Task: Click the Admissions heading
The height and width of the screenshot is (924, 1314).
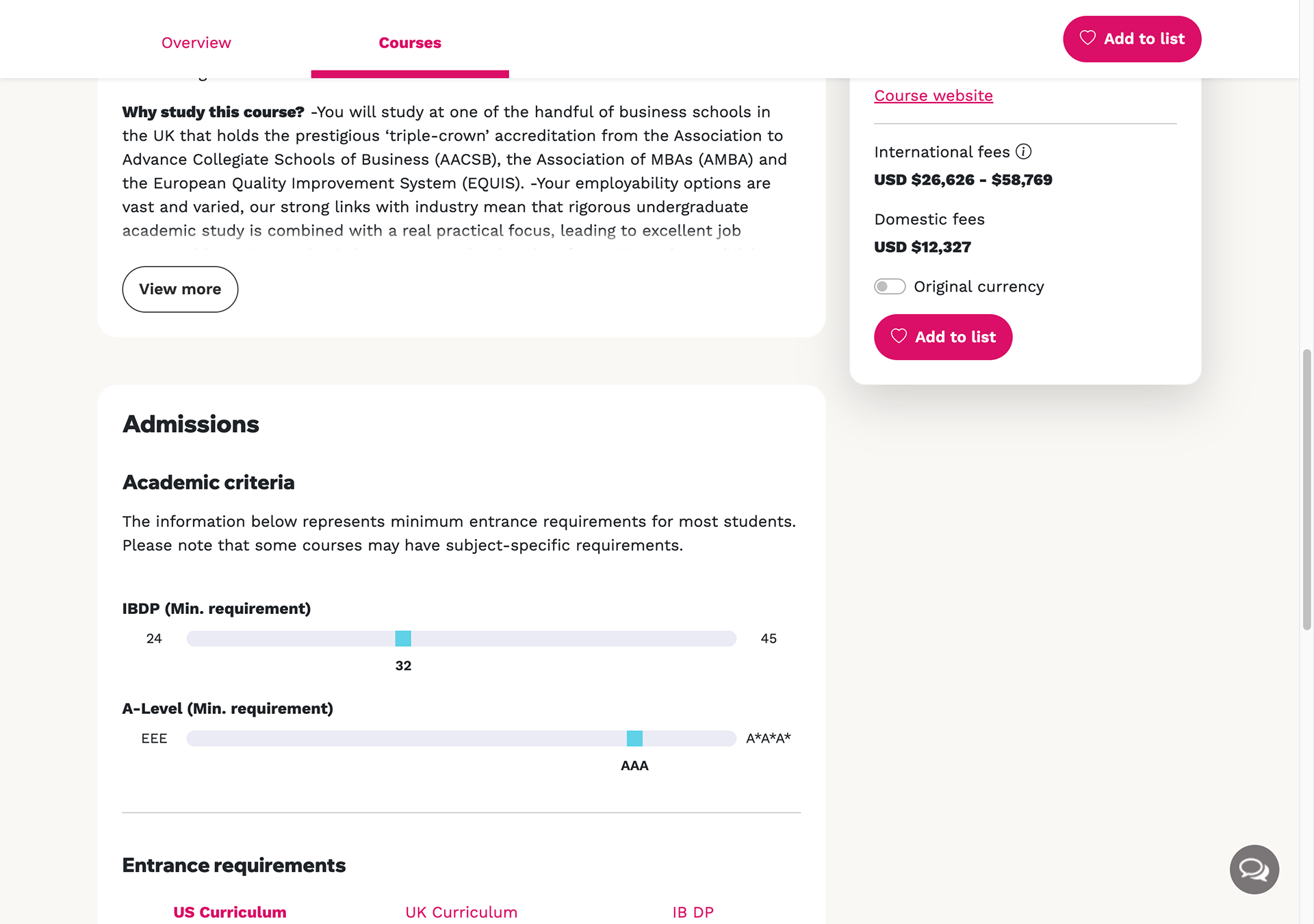Action: pos(191,424)
